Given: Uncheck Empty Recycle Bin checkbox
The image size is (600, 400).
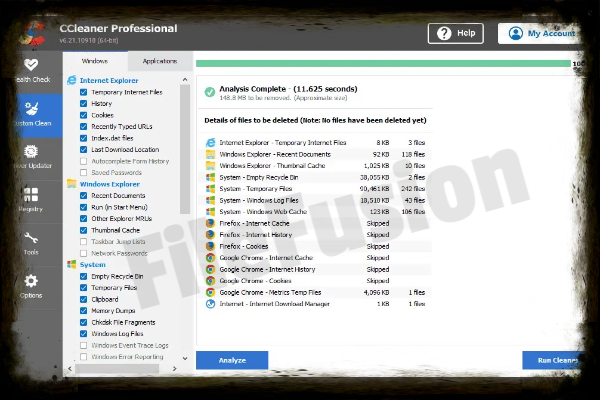Looking at the screenshot, I should [83, 276].
